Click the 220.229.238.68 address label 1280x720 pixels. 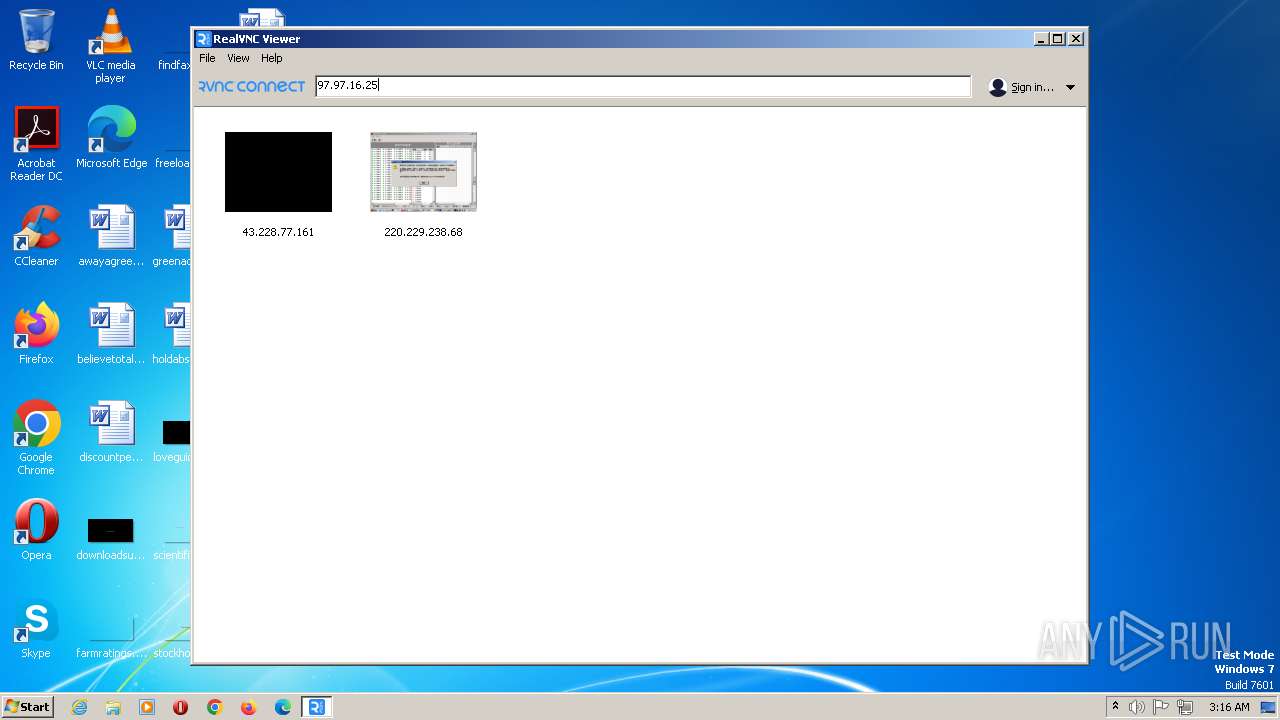point(423,232)
